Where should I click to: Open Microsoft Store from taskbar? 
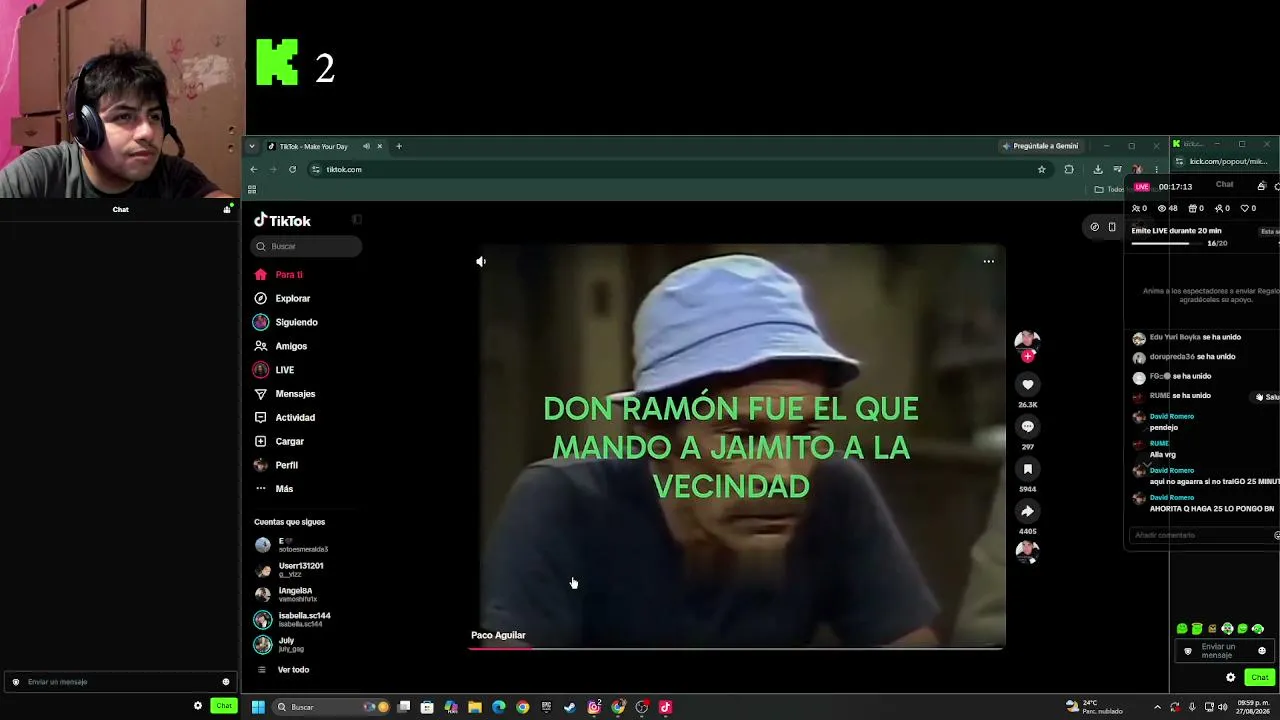coord(427,707)
